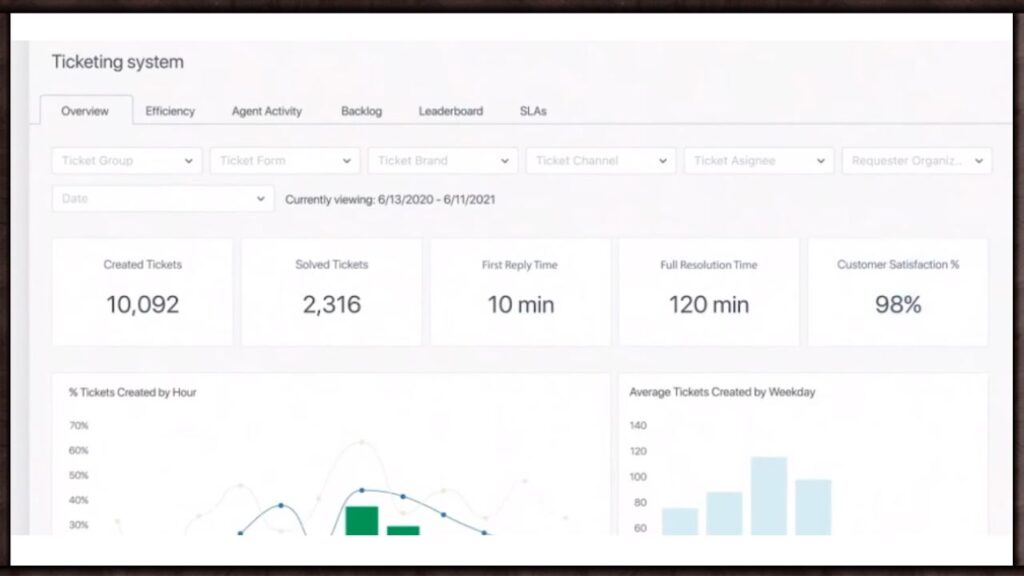Click the Created Tickets value 10,092

click(x=142, y=304)
